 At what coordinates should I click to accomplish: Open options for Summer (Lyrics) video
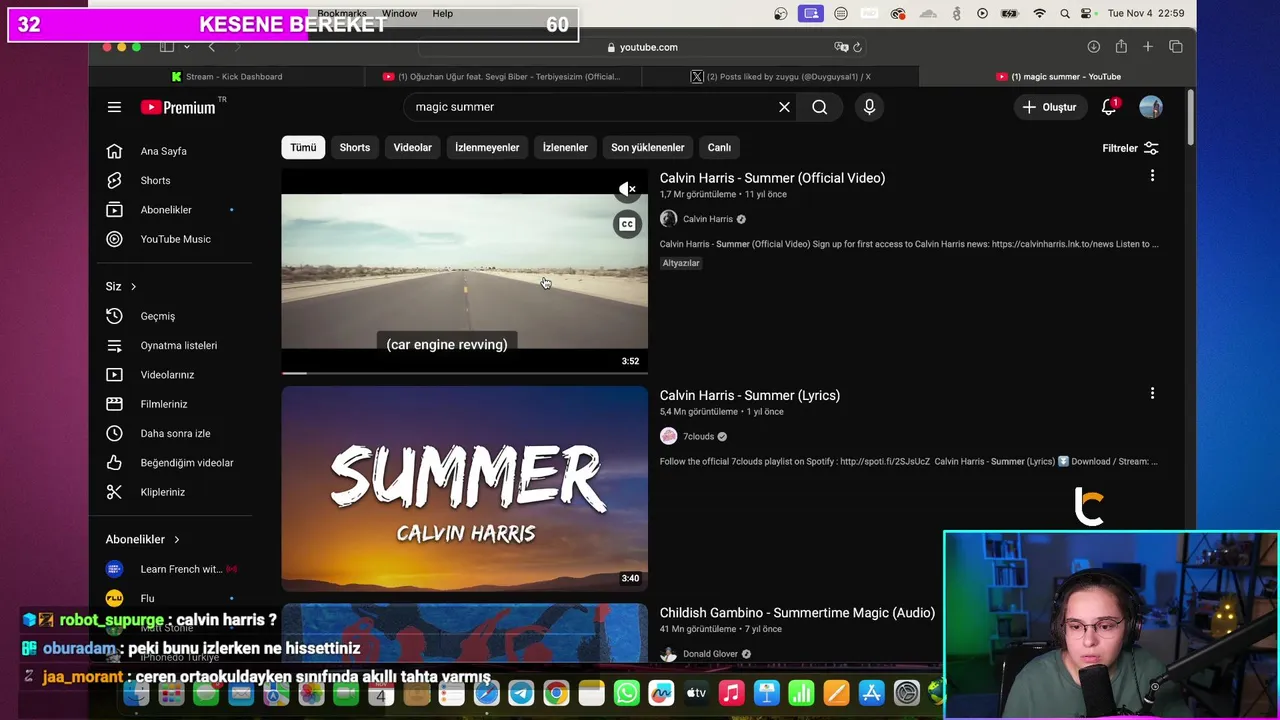coord(1152,394)
